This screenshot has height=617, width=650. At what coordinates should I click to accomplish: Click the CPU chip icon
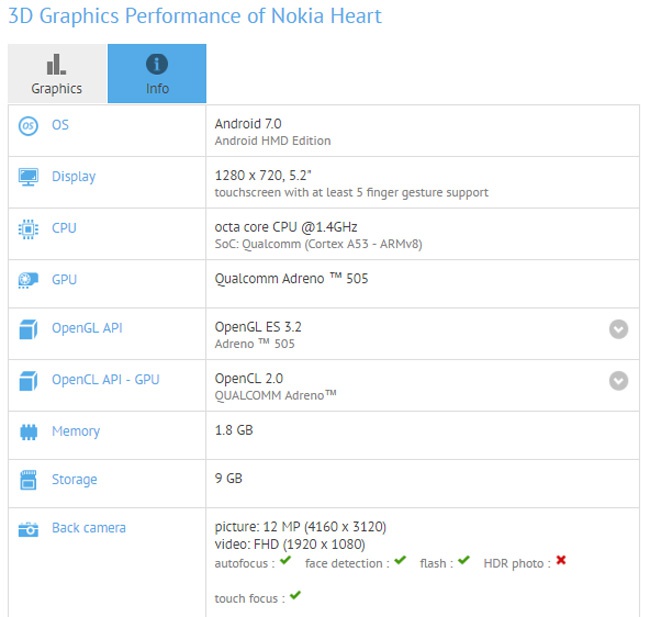click(28, 229)
